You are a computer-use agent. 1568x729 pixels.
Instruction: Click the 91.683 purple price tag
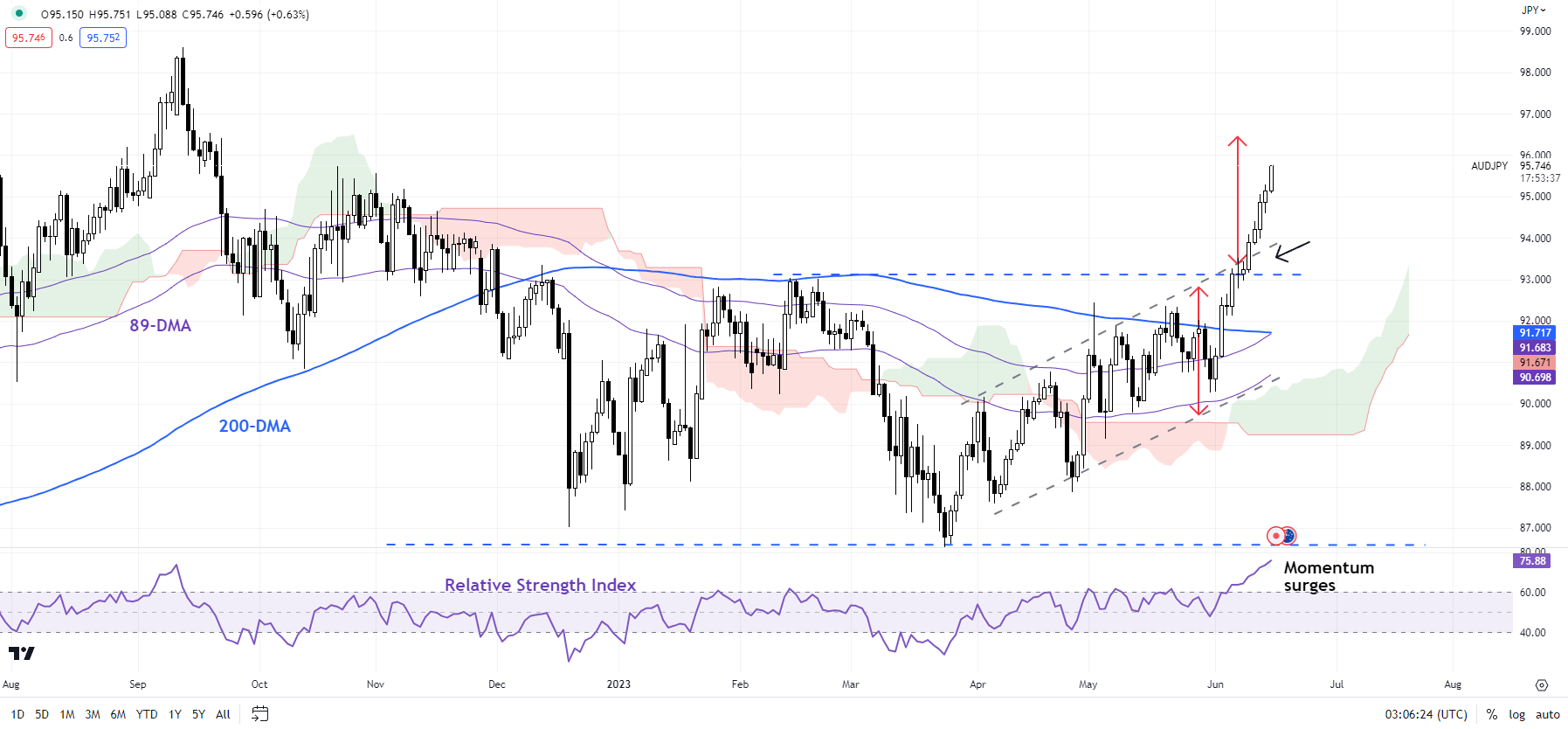(1535, 348)
